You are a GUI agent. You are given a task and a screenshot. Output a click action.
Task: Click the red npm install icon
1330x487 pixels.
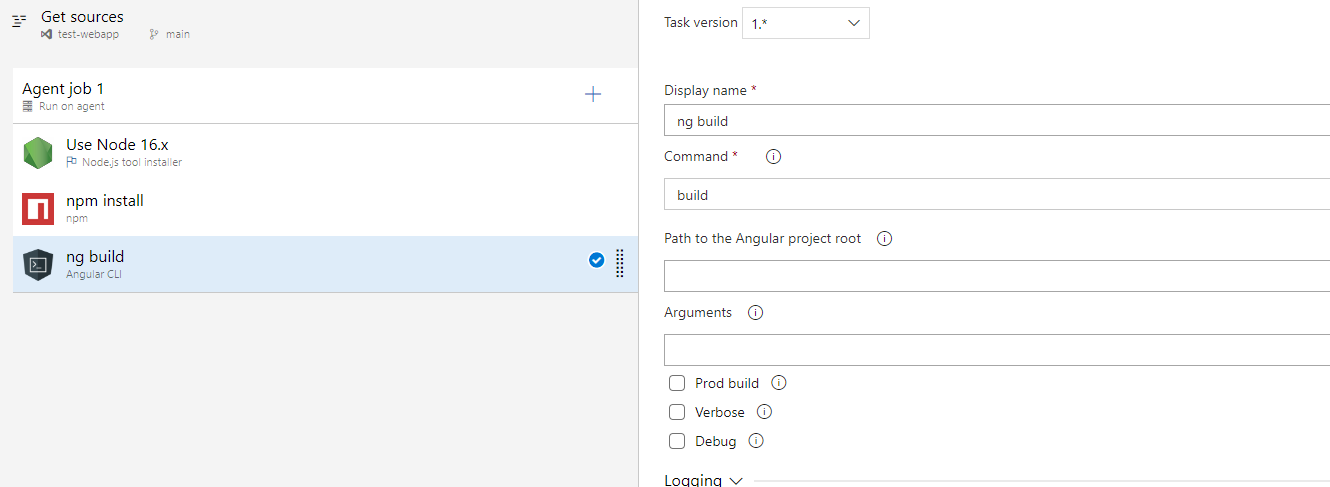[38, 209]
